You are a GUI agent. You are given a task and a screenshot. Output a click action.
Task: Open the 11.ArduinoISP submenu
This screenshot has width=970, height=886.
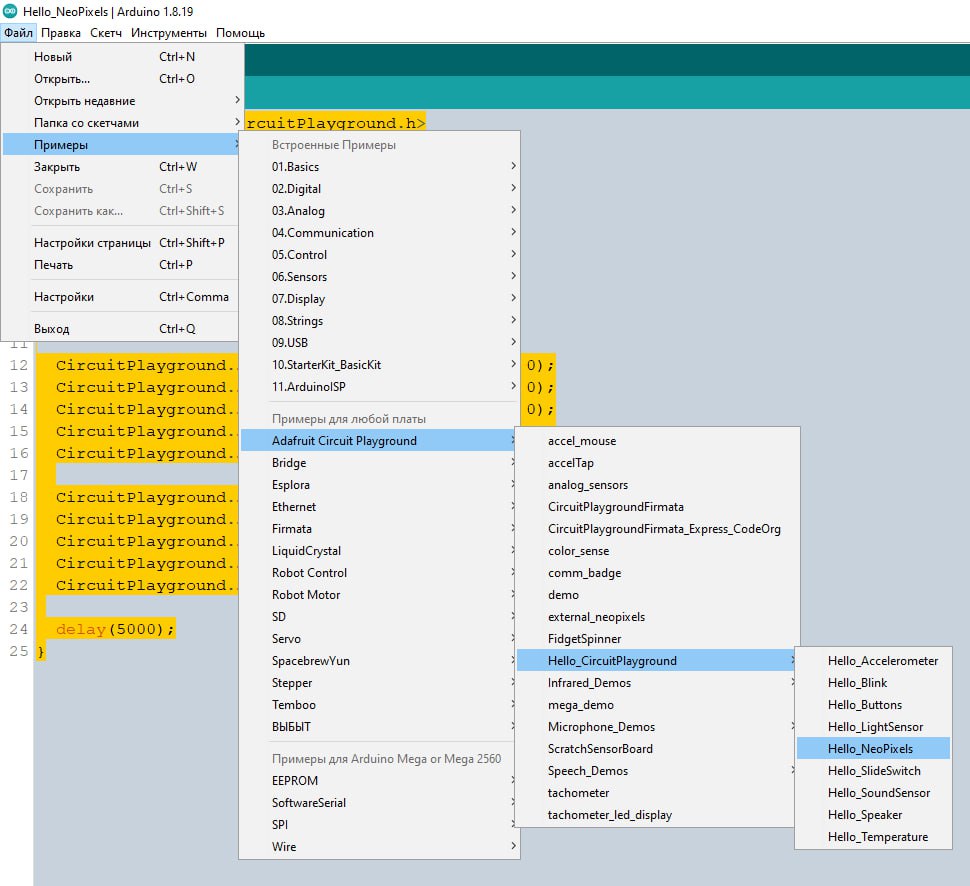pyautogui.click(x=379, y=387)
